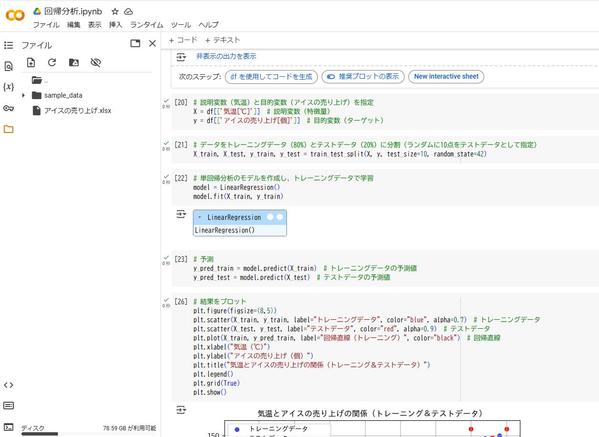Upload a file to session storage
The image size is (599, 437).
click(31, 62)
